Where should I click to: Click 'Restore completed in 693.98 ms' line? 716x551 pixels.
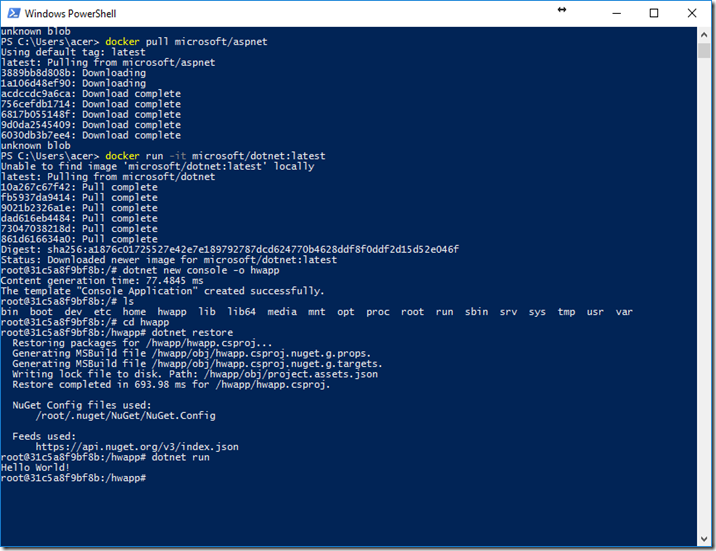171,385
